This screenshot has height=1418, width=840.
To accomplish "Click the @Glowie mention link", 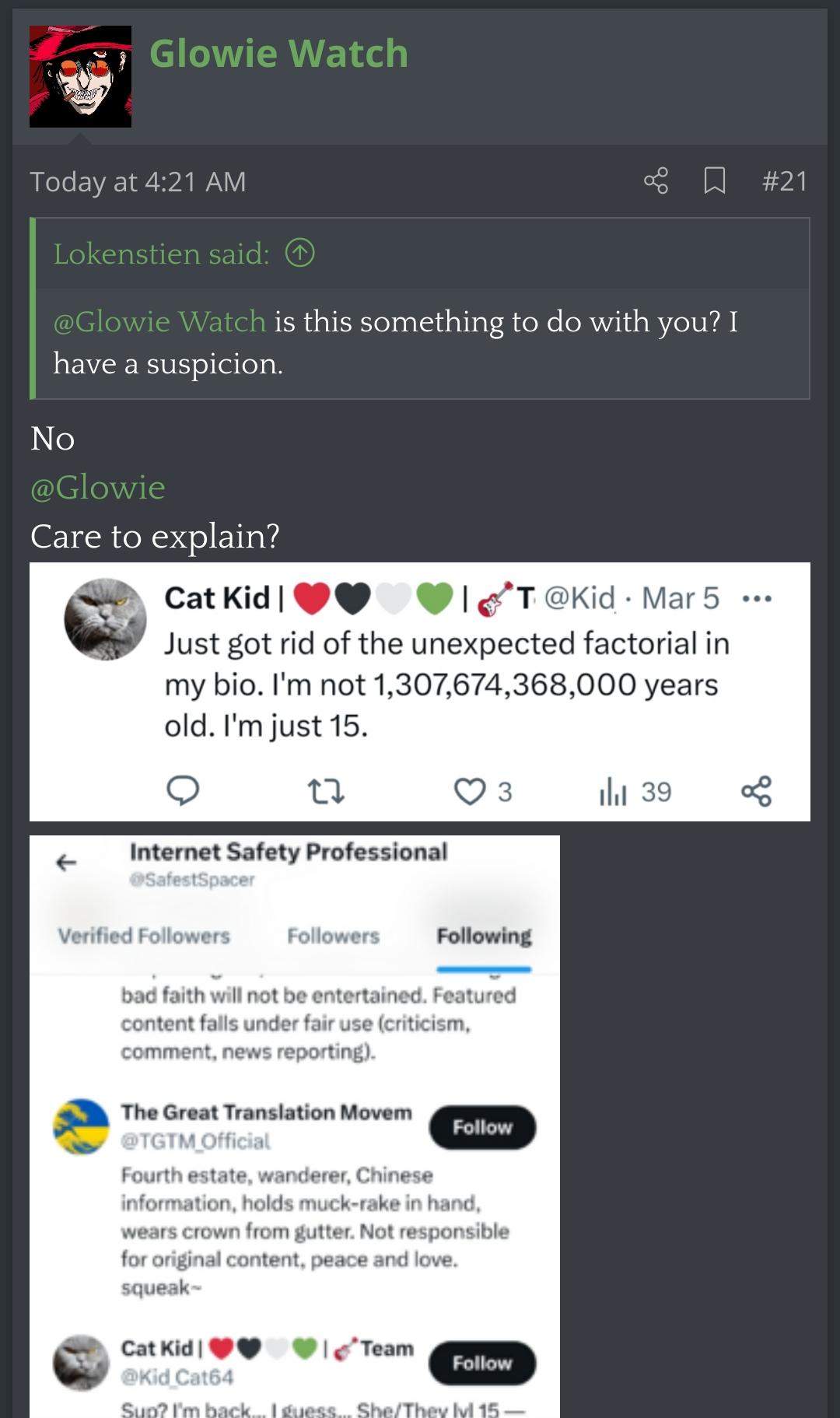I will [97, 488].
